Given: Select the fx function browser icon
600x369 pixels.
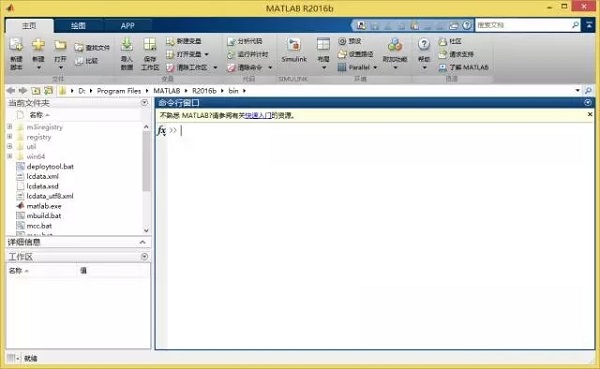Looking at the screenshot, I should 162,131.
